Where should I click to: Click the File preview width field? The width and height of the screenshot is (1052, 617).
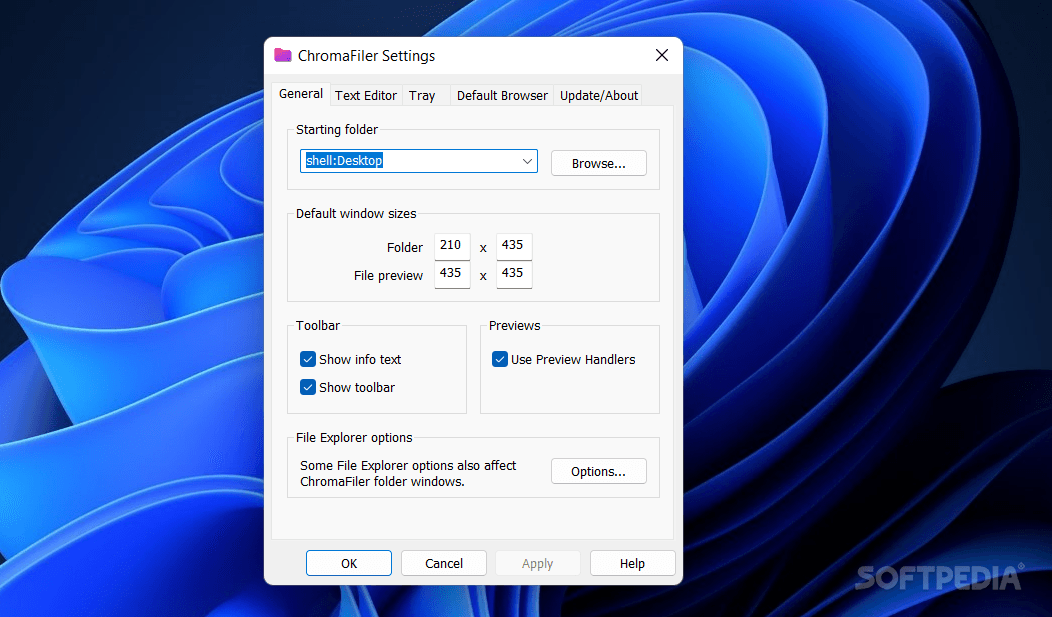click(x=452, y=274)
